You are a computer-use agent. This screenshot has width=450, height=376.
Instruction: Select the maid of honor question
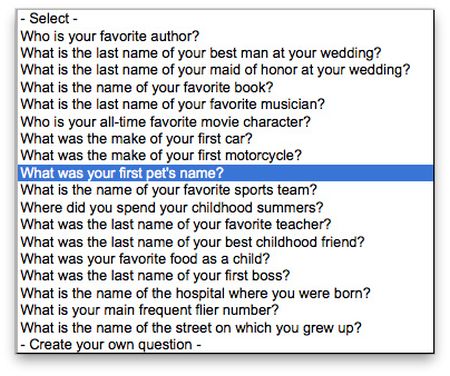click(x=225, y=70)
